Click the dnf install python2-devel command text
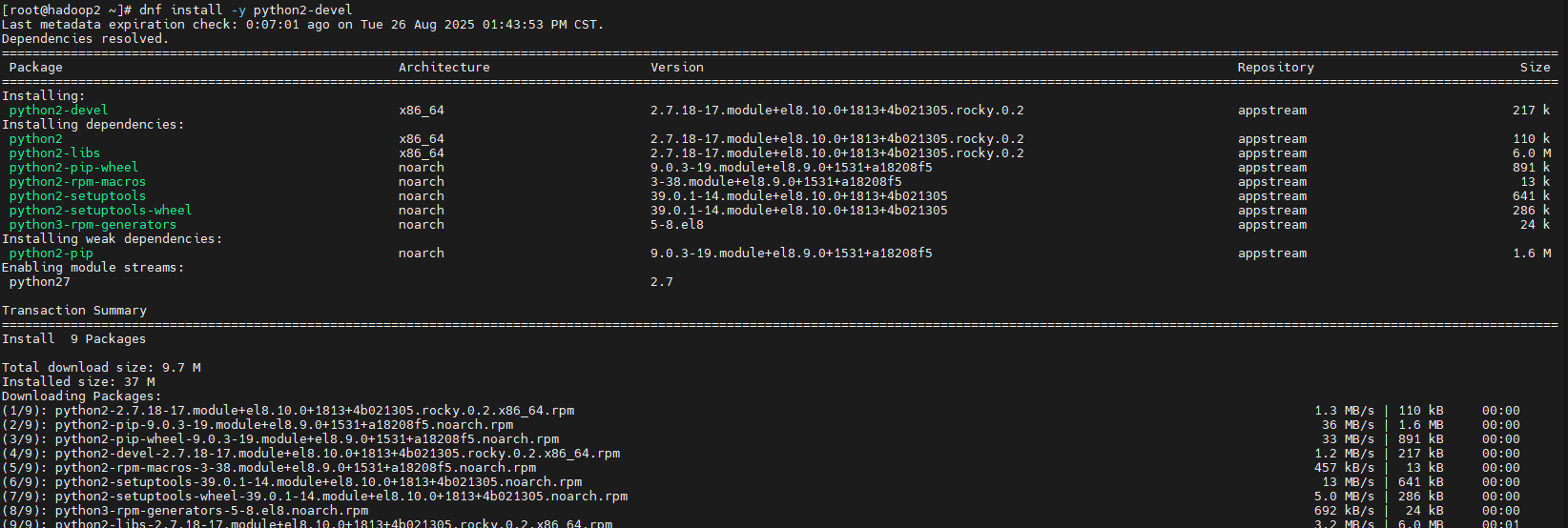Image resolution: width=1568 pixels, height=528 pixels. point(246,10)
